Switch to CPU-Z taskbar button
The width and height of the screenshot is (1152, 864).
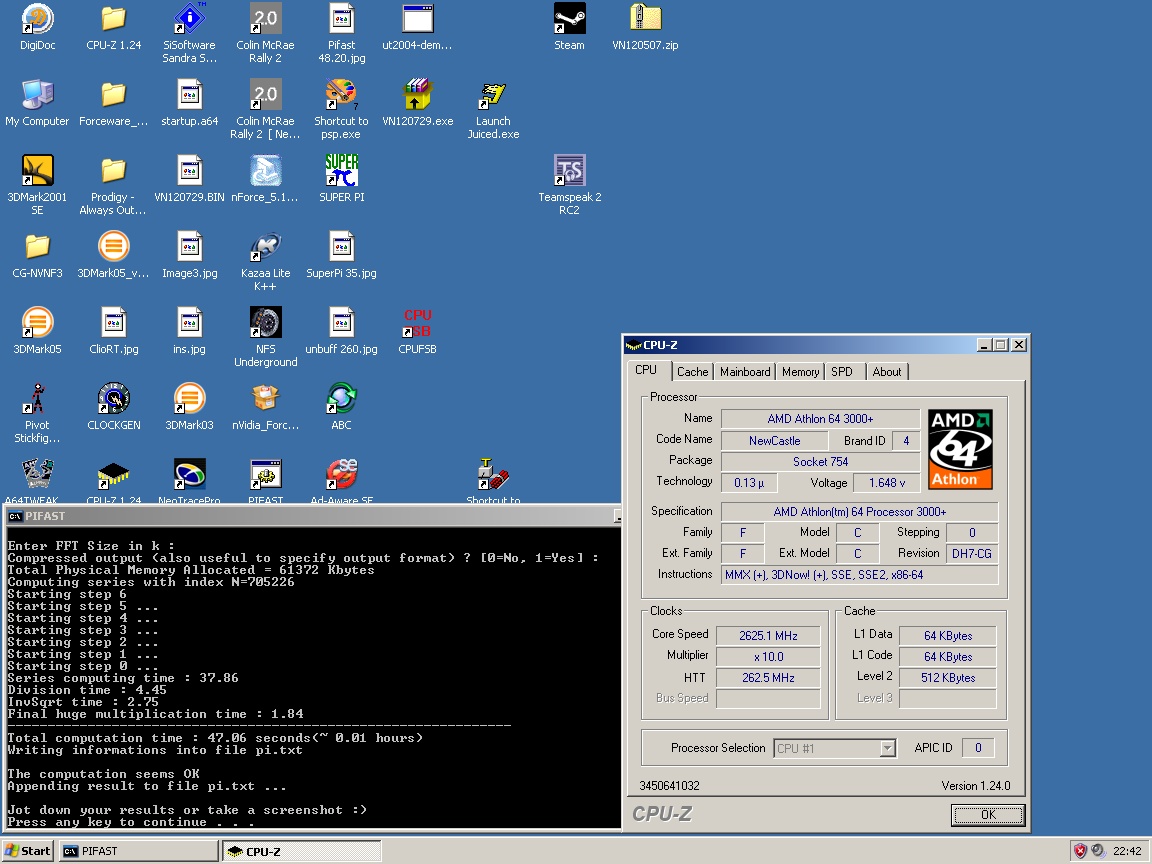point(301,851)
